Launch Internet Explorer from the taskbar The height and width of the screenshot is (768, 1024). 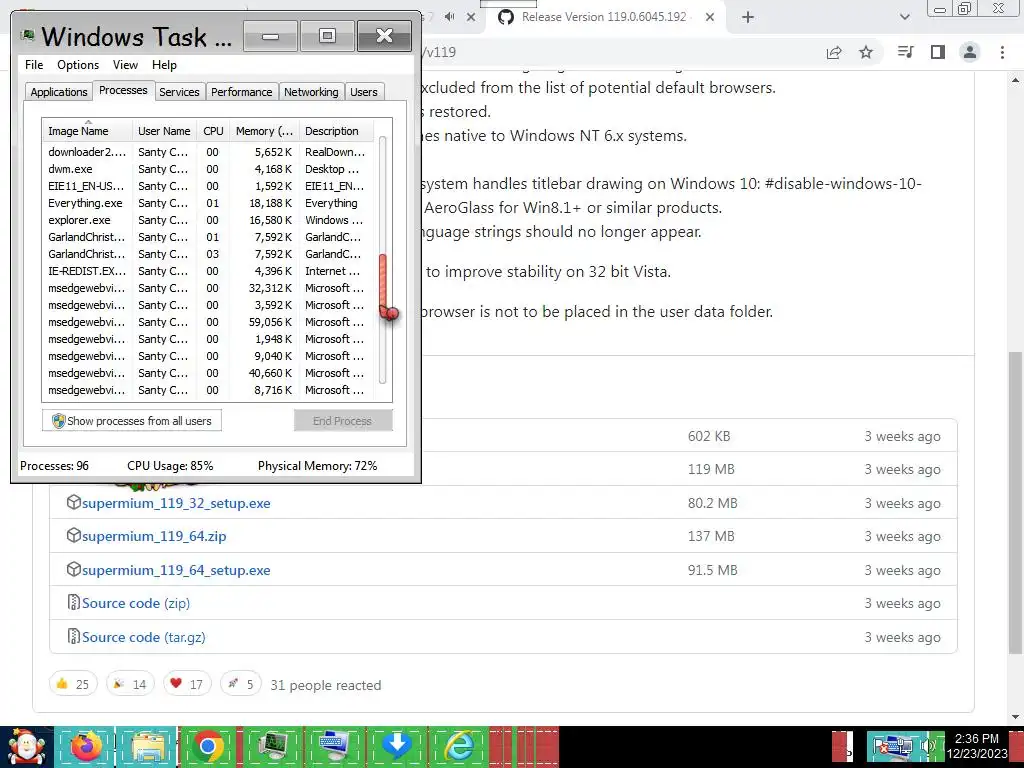(459, 746)
